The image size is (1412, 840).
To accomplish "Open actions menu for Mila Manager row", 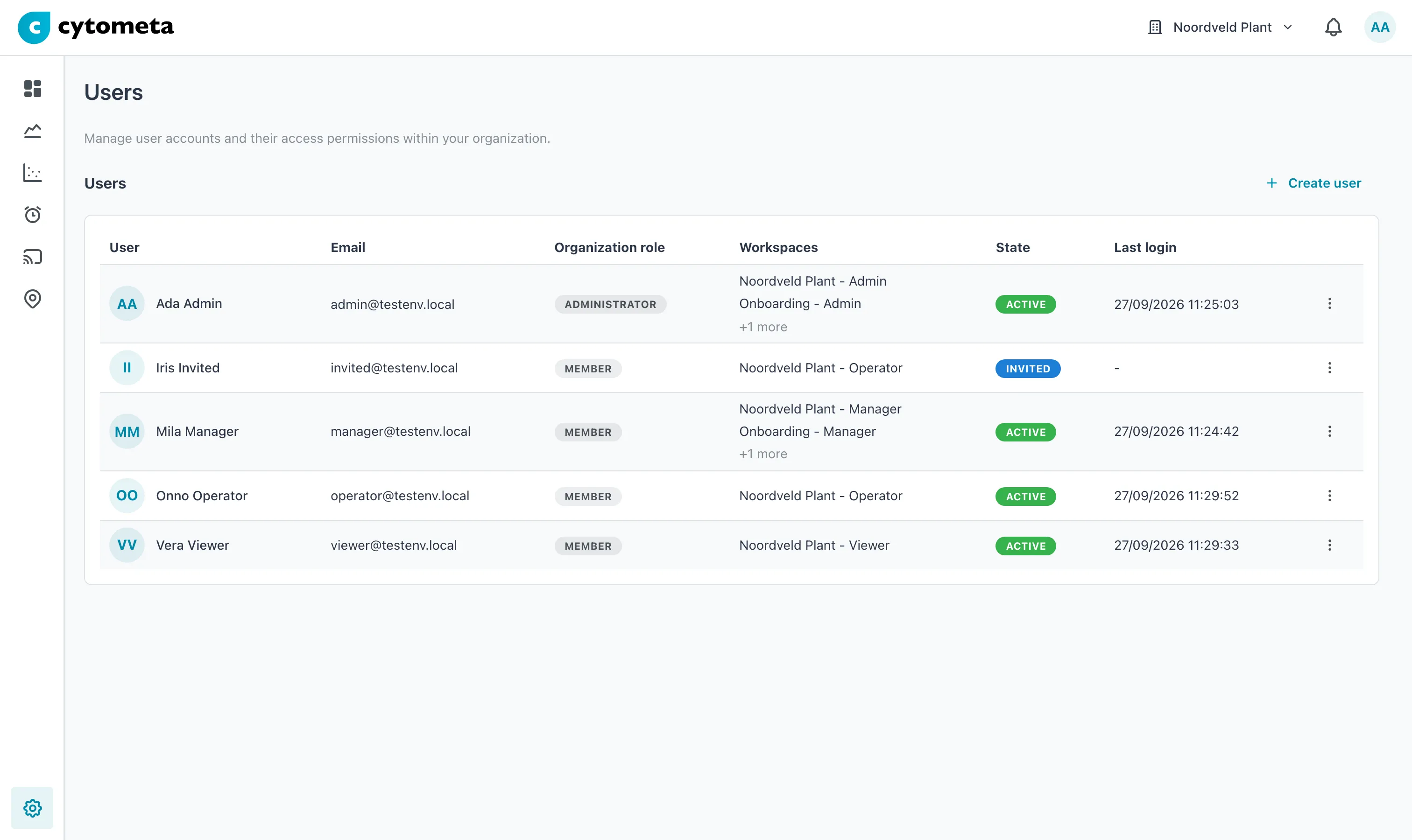I will (1329, 431).
